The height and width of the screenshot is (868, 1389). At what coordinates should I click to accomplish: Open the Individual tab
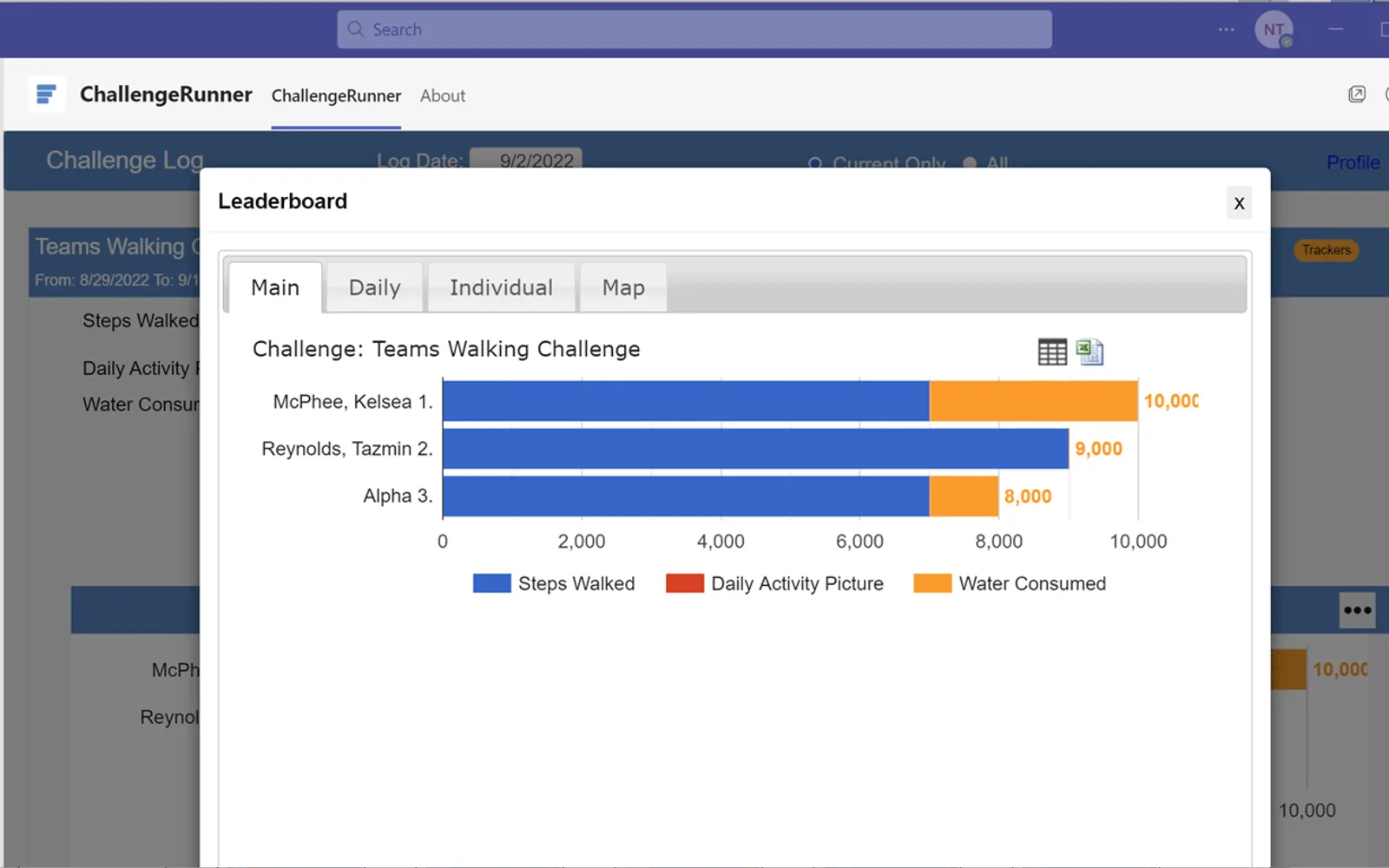click(x=501, y=287)
